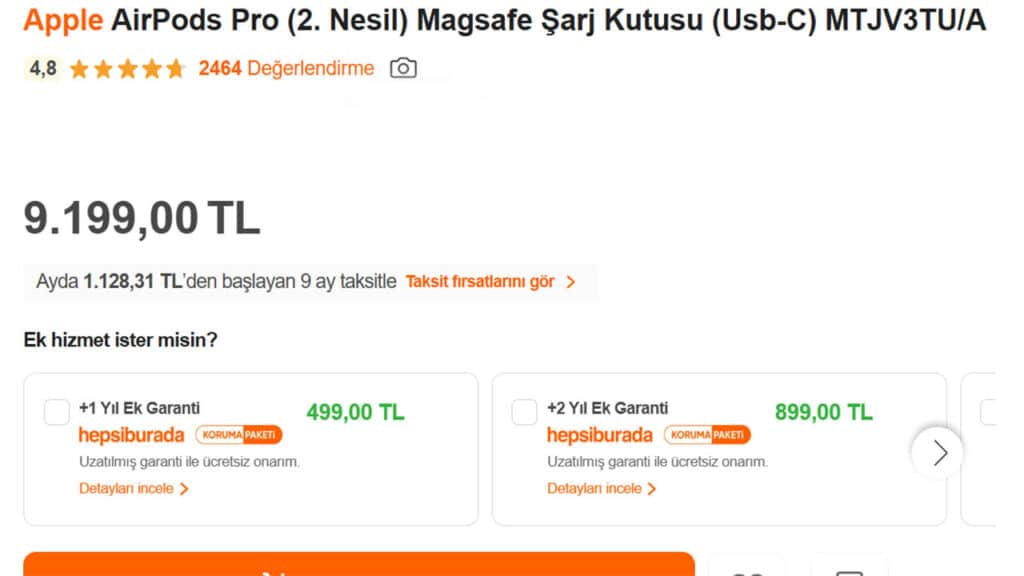The image size is (1024, 576).
Task: Click the 499,00 TL warranty price
Action: (x=355, y=412)
